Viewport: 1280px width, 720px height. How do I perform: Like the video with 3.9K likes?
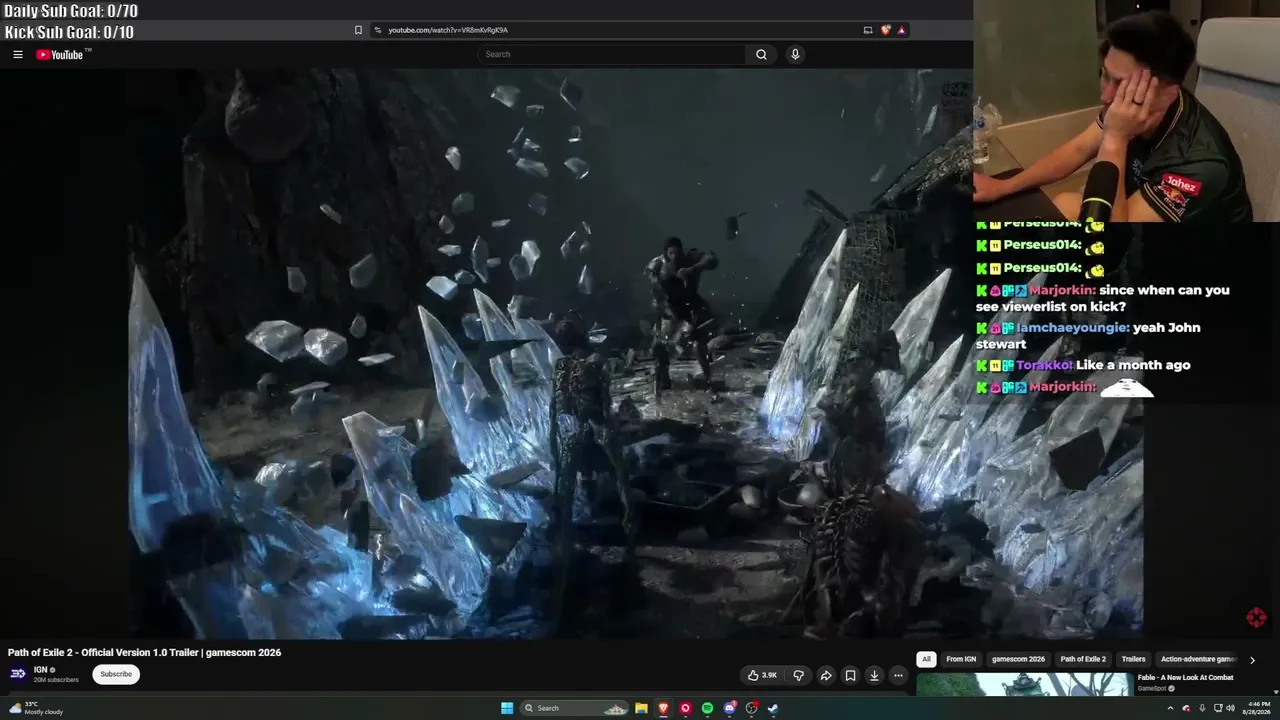762,675
